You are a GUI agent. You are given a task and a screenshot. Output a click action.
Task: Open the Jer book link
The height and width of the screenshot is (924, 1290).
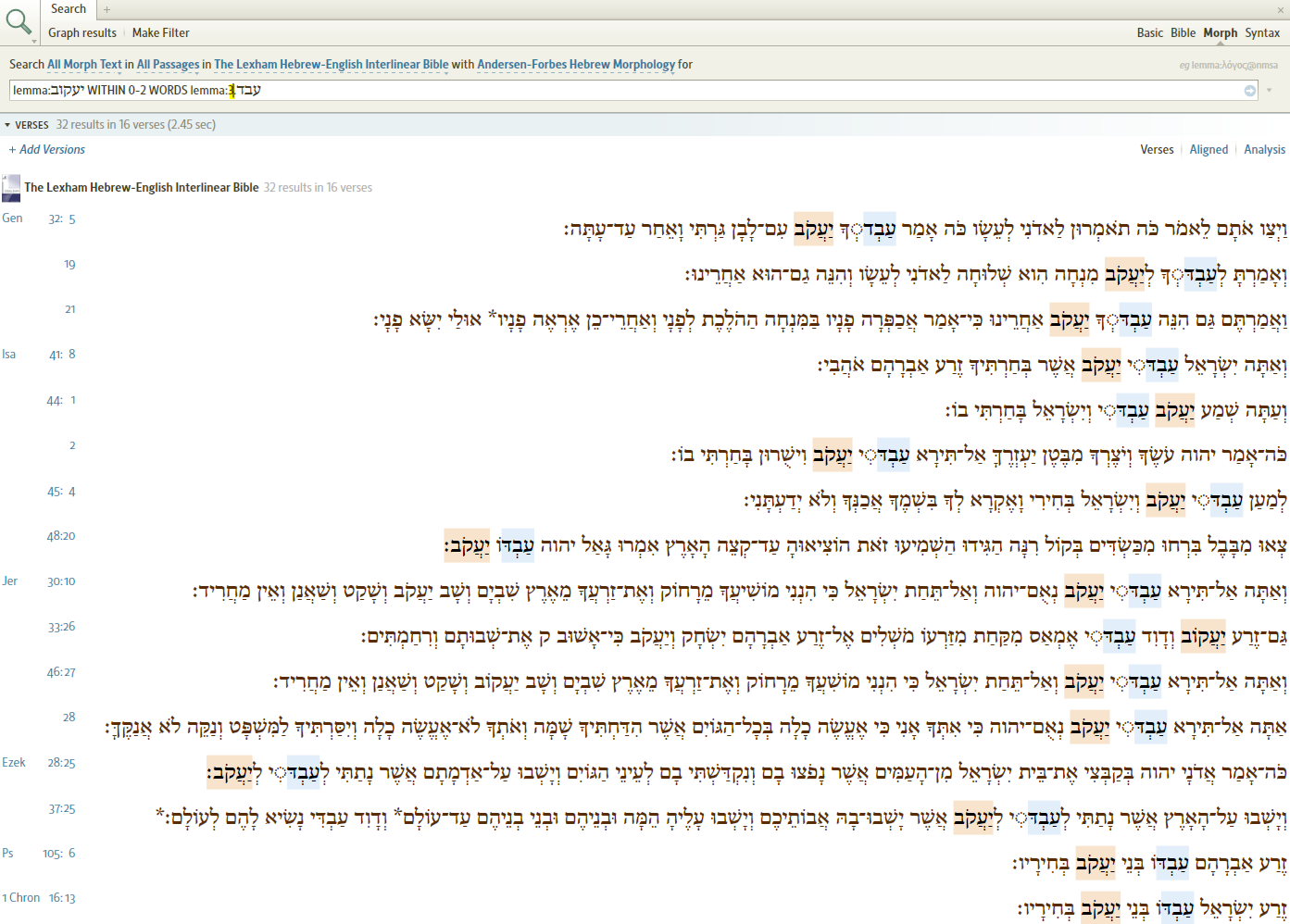(x=10, y=581)
